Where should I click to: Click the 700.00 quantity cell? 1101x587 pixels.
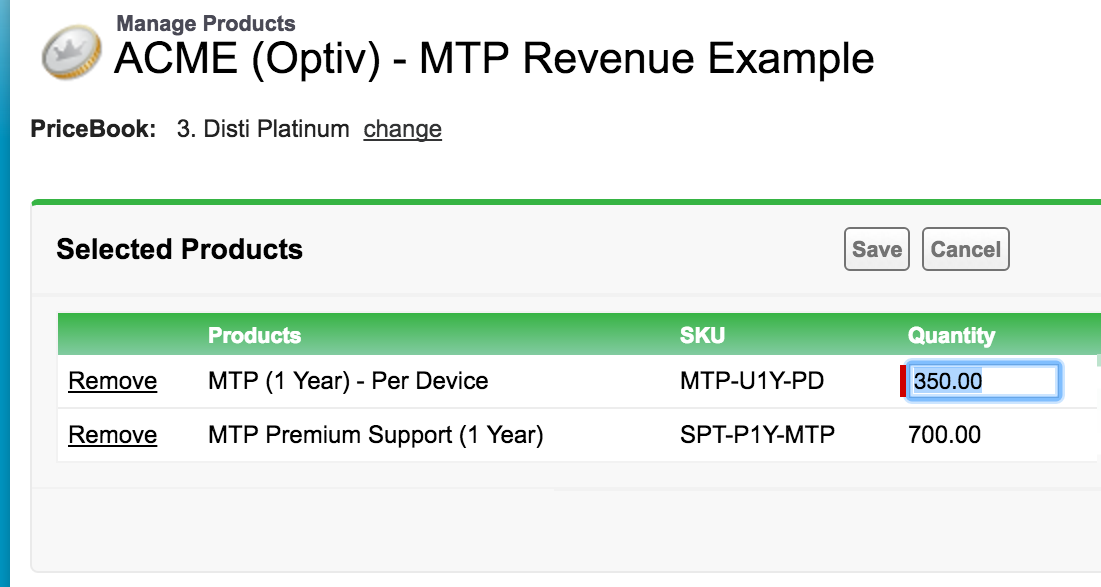(944, 435)
